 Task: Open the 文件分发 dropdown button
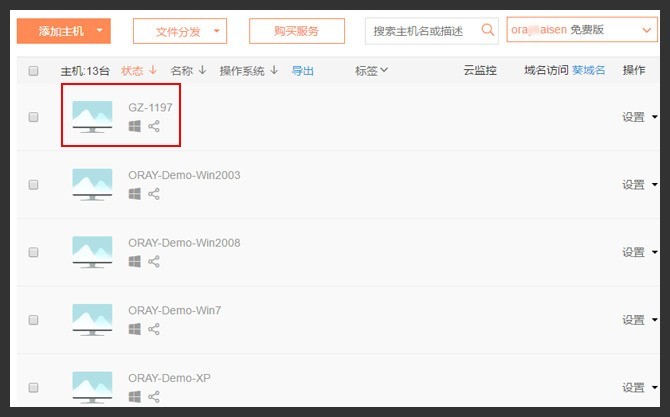180,31
